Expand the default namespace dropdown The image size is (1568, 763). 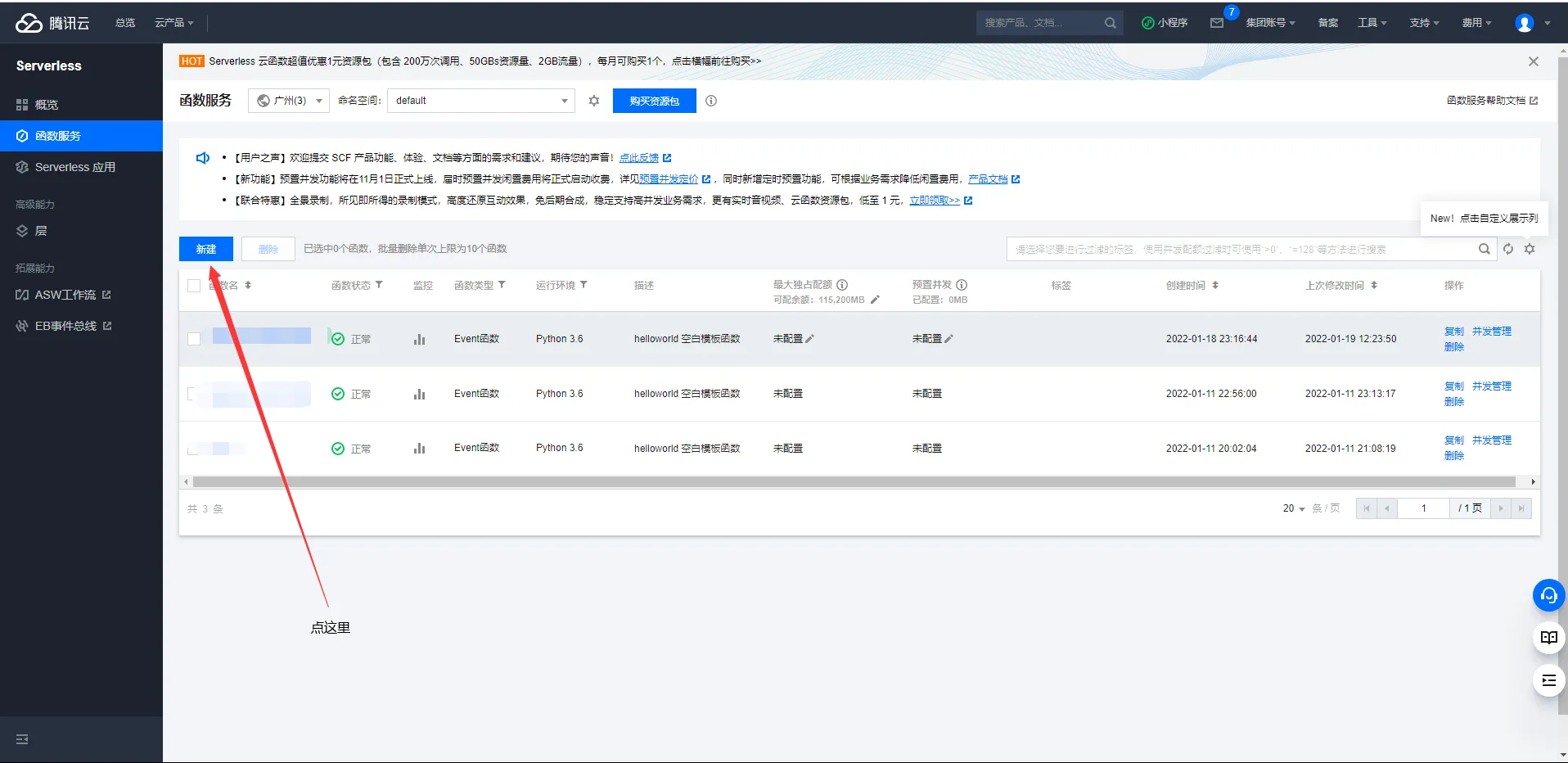480,101
